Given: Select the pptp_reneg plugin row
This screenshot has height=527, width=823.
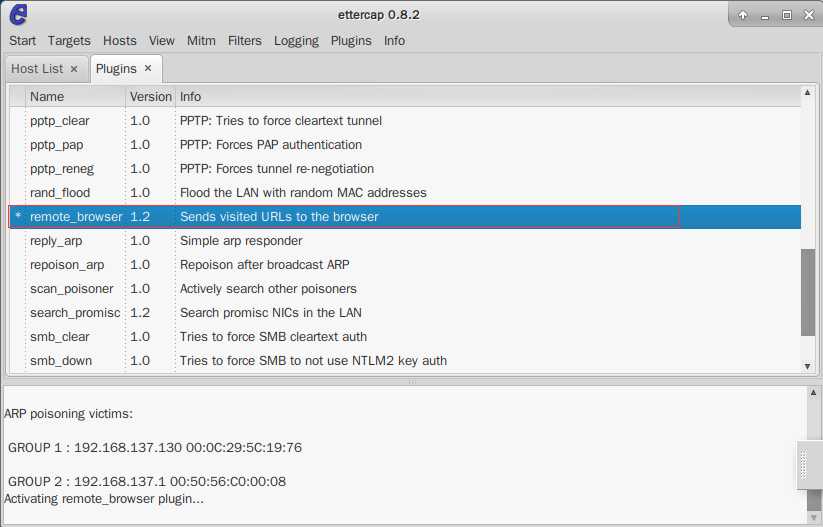Looking at the screenshot, I should pyautogui.click(x=405, y=169).
